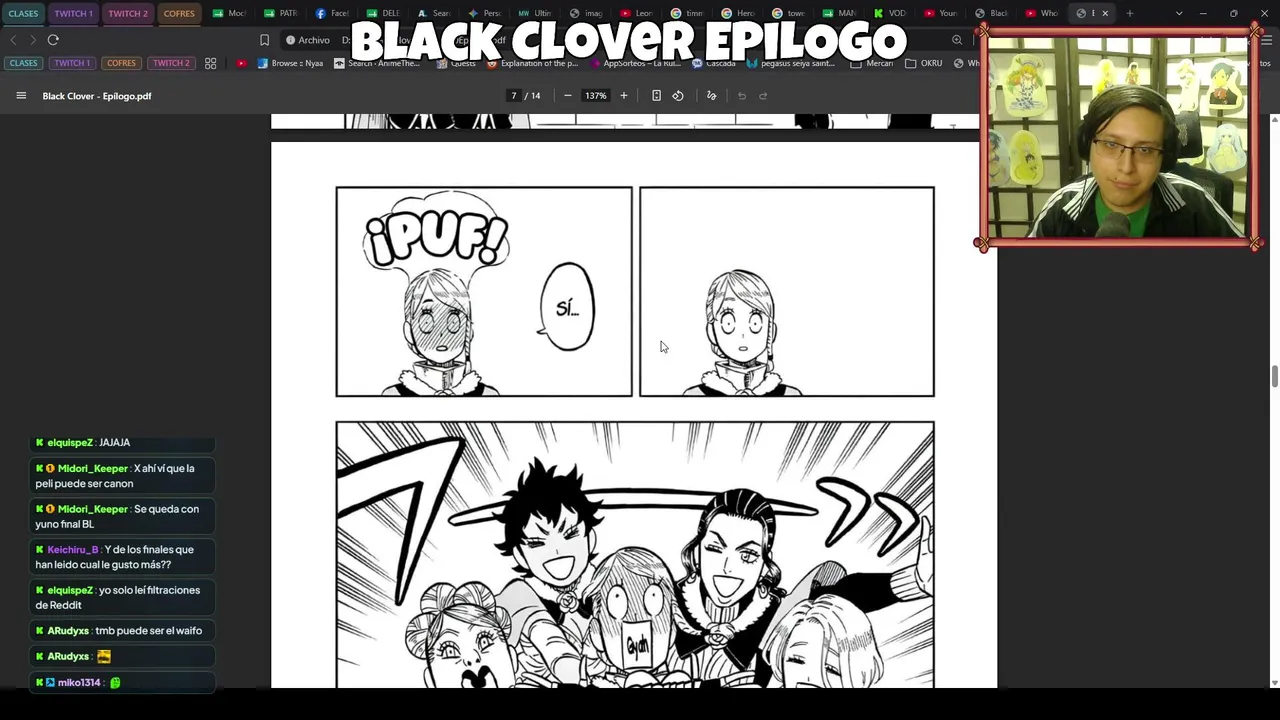Go forward in browser history

tap(32, 40)
